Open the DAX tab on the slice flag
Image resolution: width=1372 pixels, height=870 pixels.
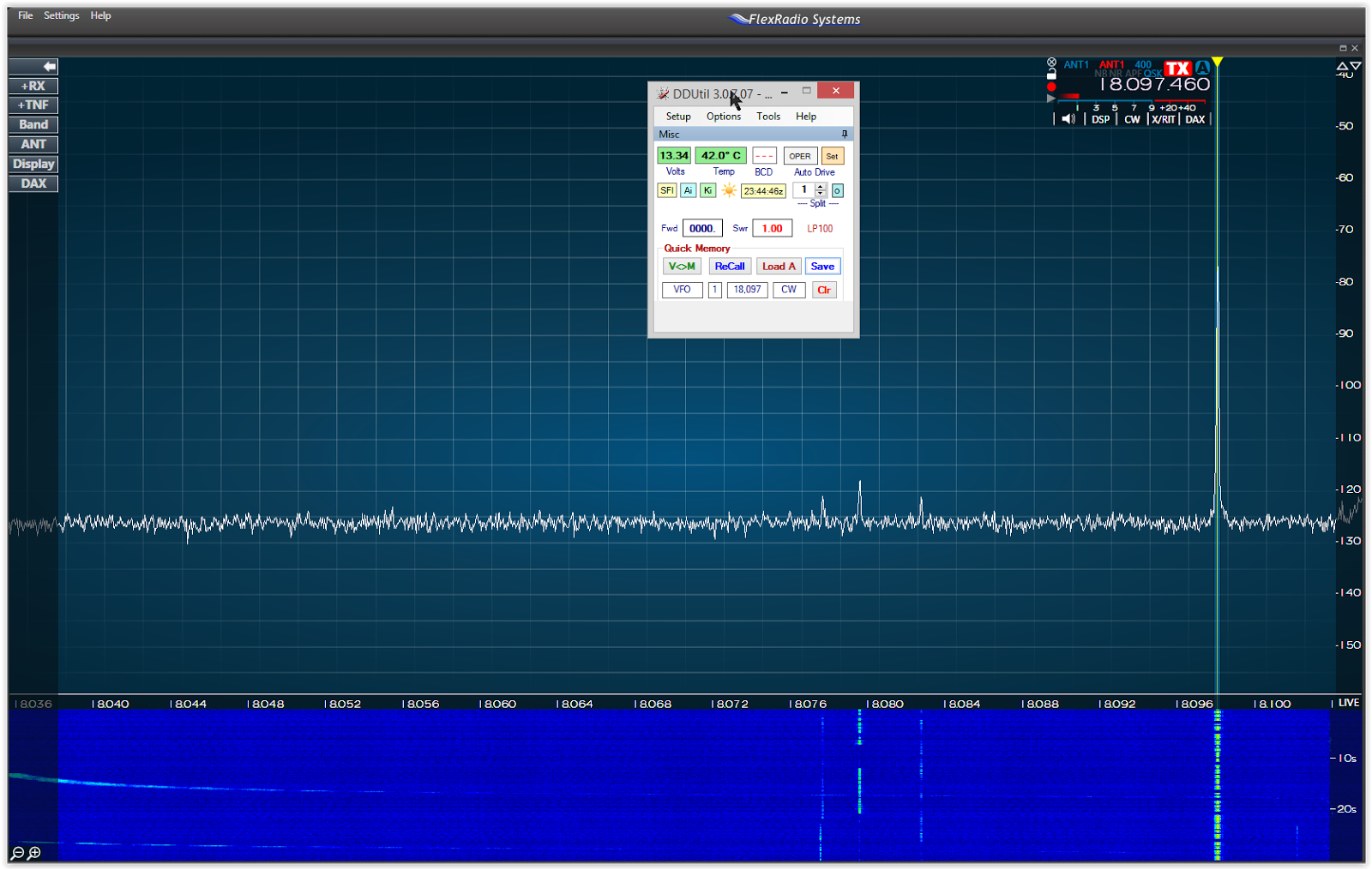pyautogui.click(x=1195, y=119)
